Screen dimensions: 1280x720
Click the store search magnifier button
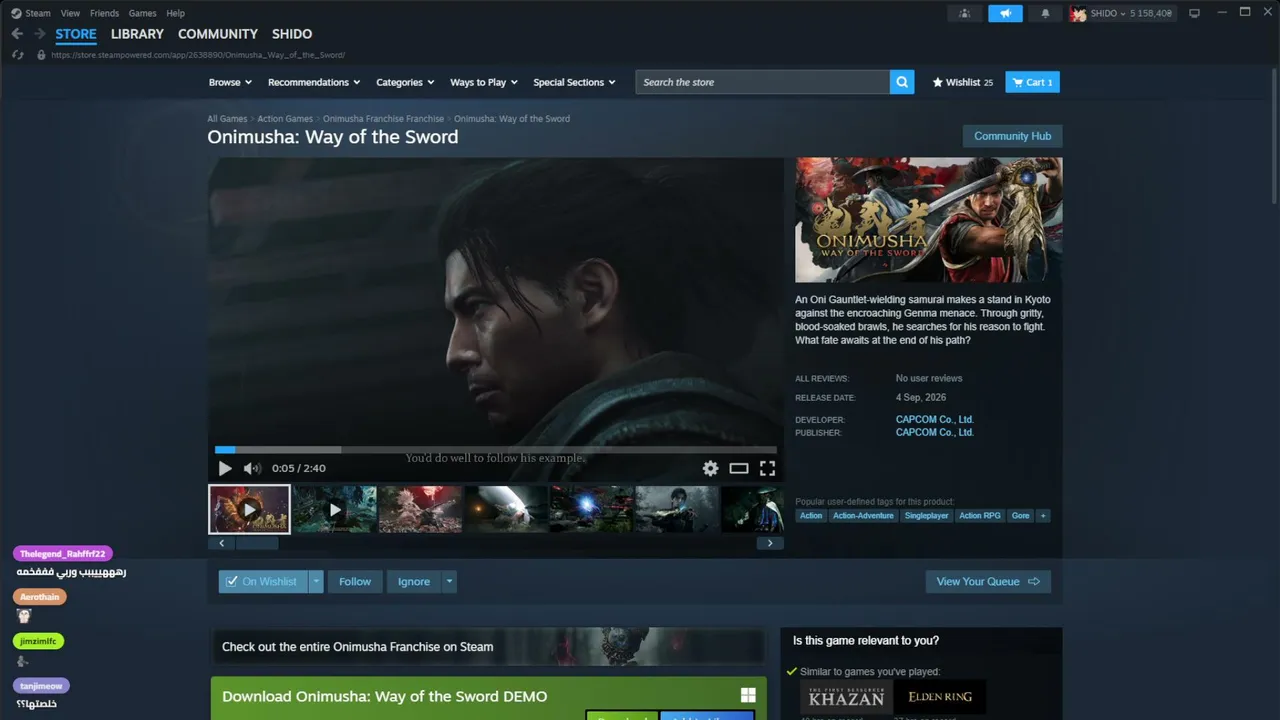902,82
